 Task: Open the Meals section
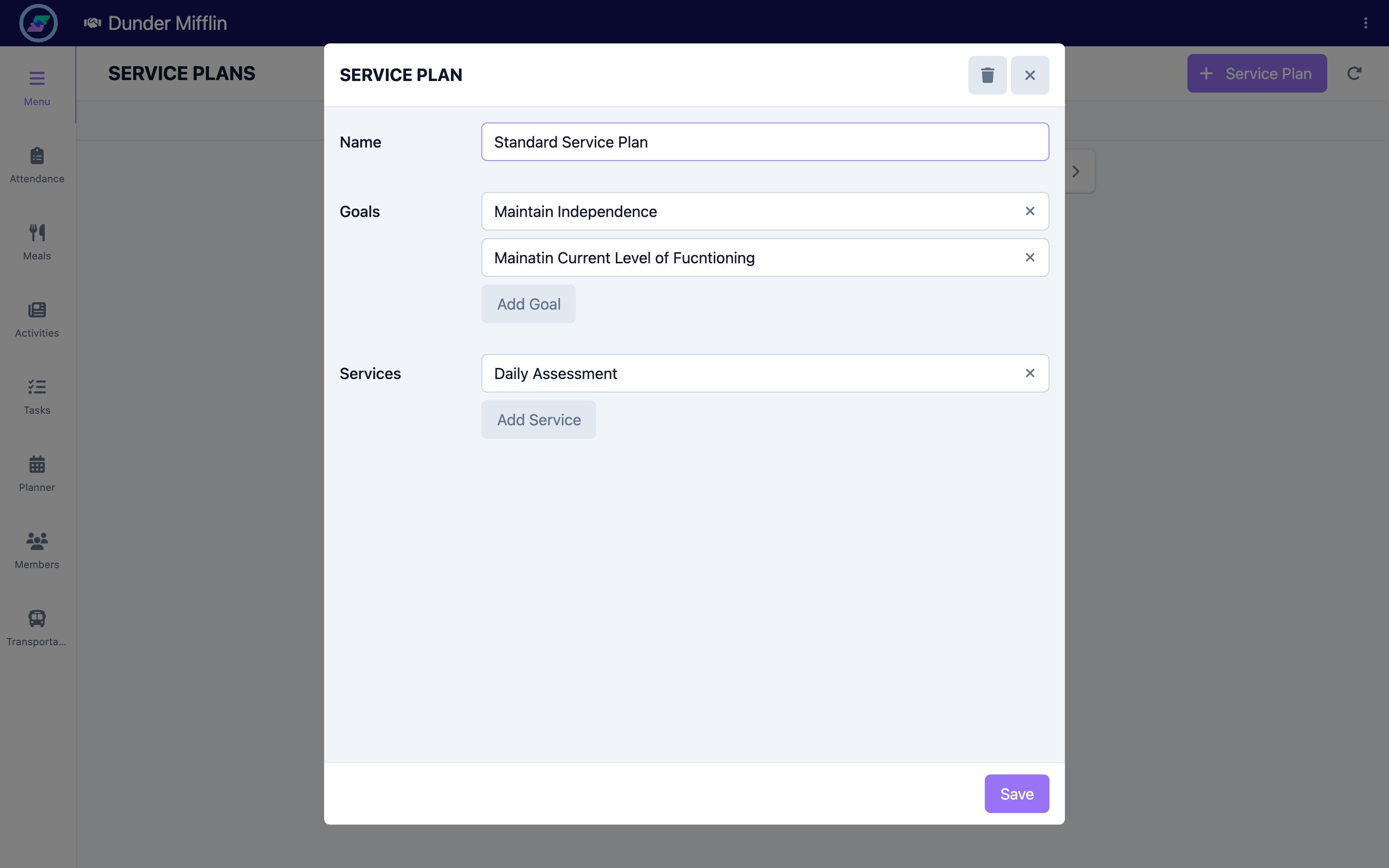37,242
